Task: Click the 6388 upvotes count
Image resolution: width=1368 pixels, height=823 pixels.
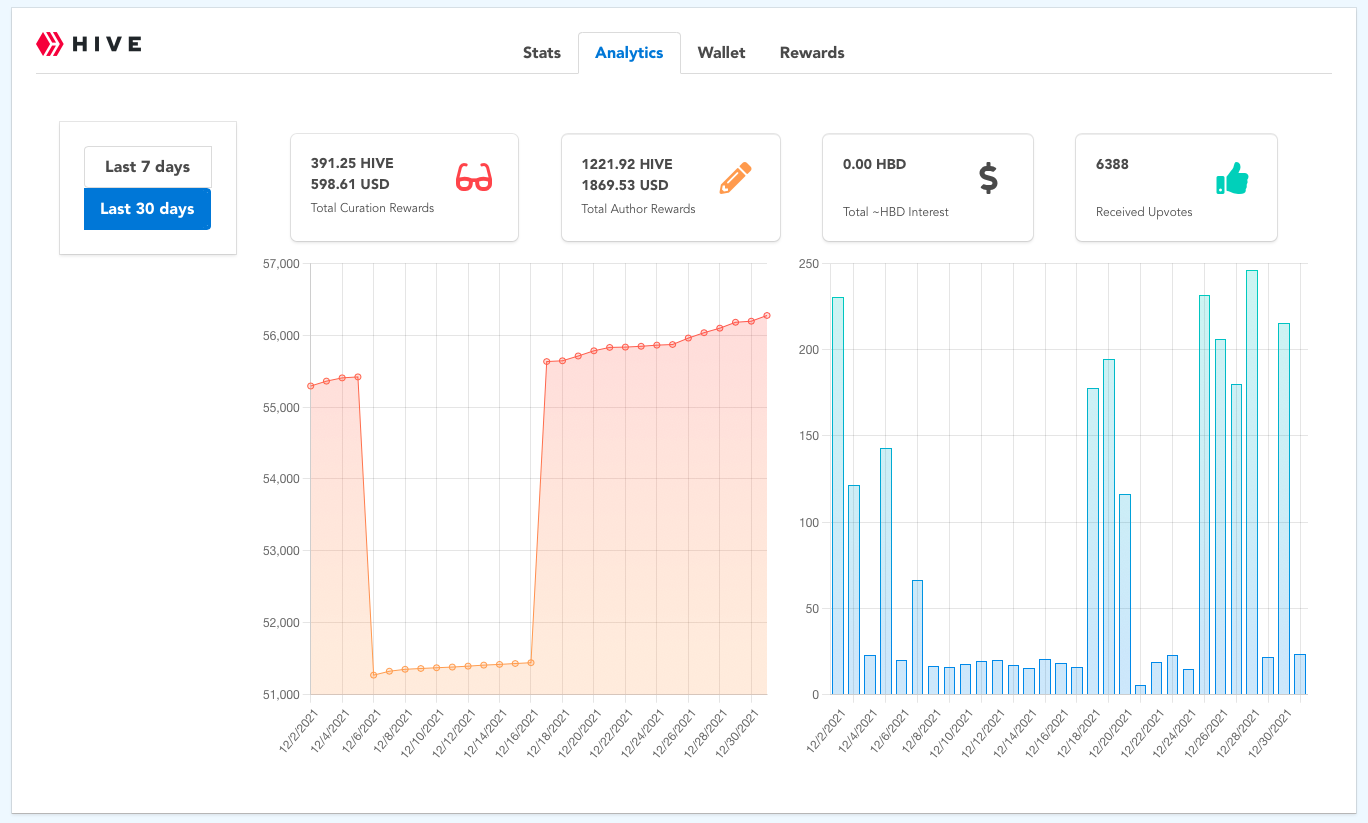Action: tap(1112, 164)
